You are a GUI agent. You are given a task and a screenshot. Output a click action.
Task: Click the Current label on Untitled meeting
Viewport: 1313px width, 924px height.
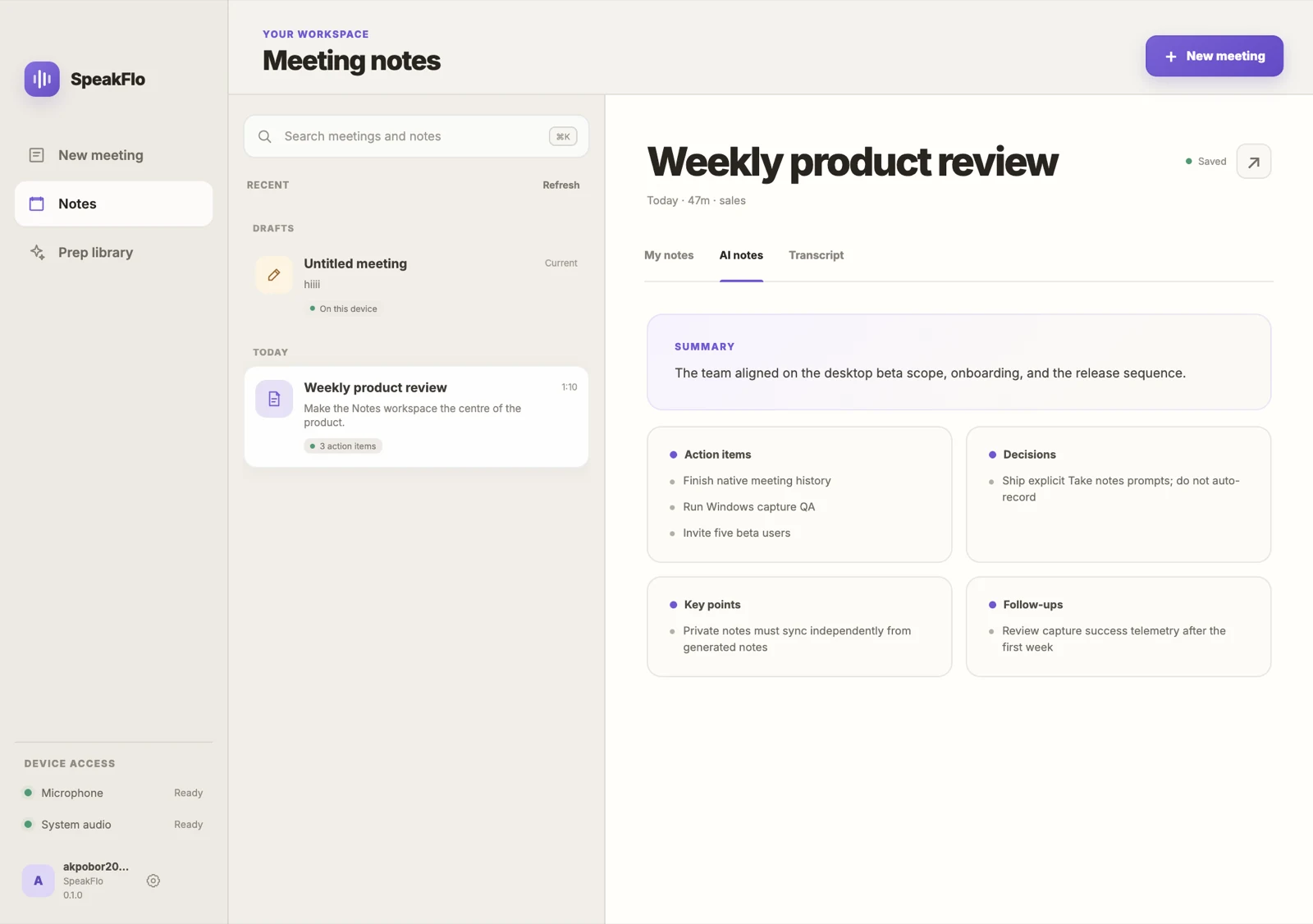[561, 263]
